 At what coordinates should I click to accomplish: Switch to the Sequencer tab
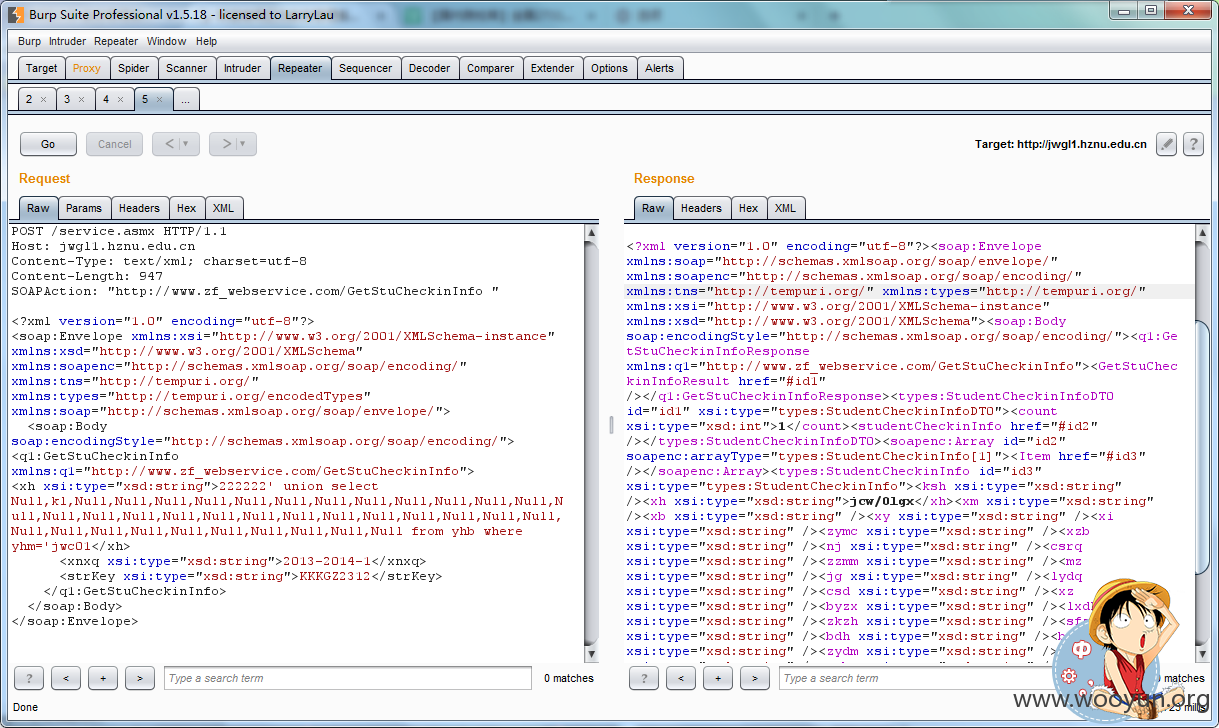366,68
